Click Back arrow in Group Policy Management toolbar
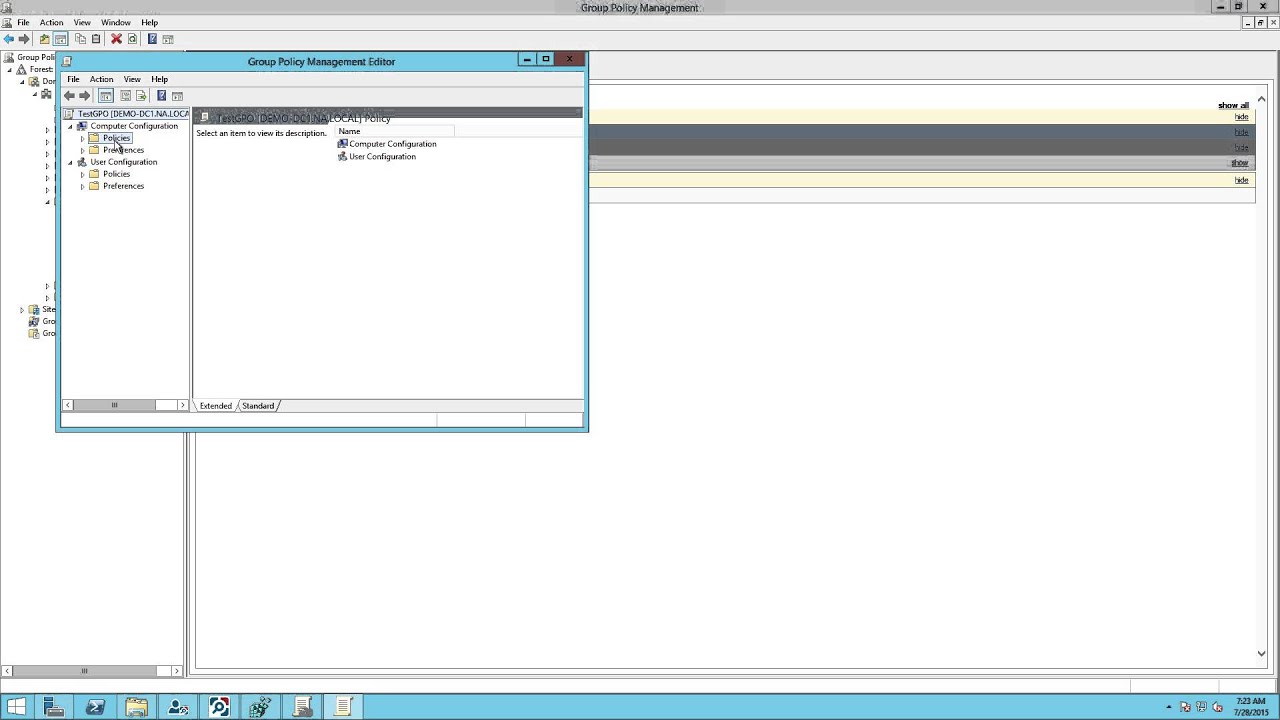1280x720 pixels. pos(9,39)
